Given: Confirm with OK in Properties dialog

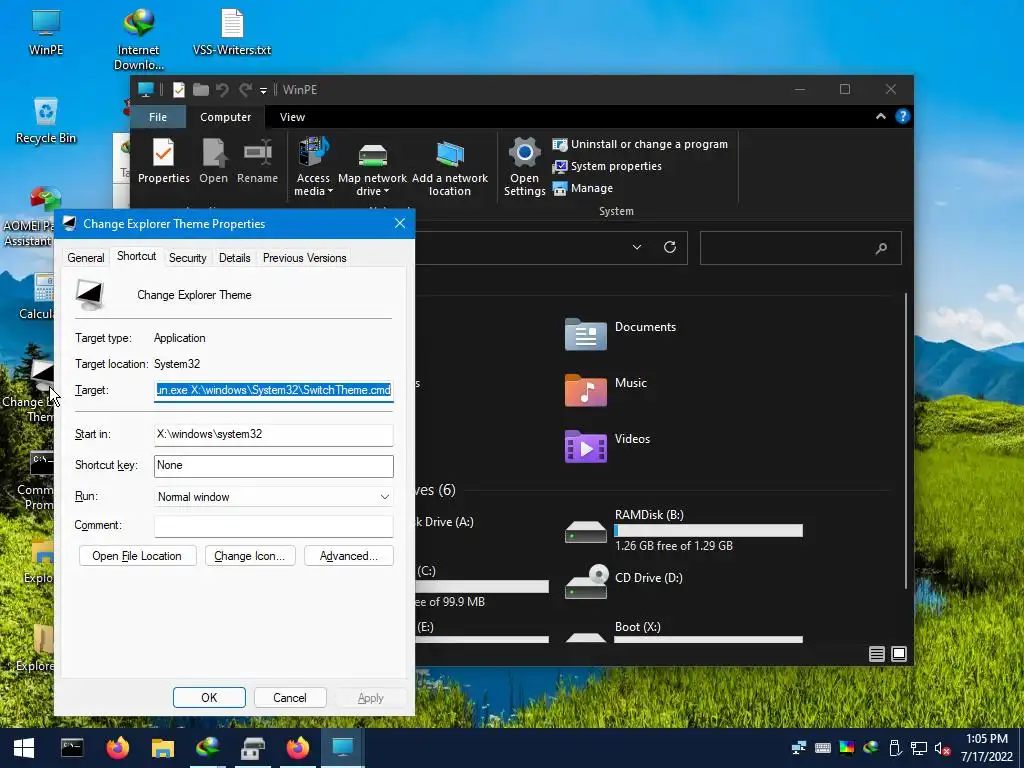Looking at the screenshot, I should click(209, 697).
